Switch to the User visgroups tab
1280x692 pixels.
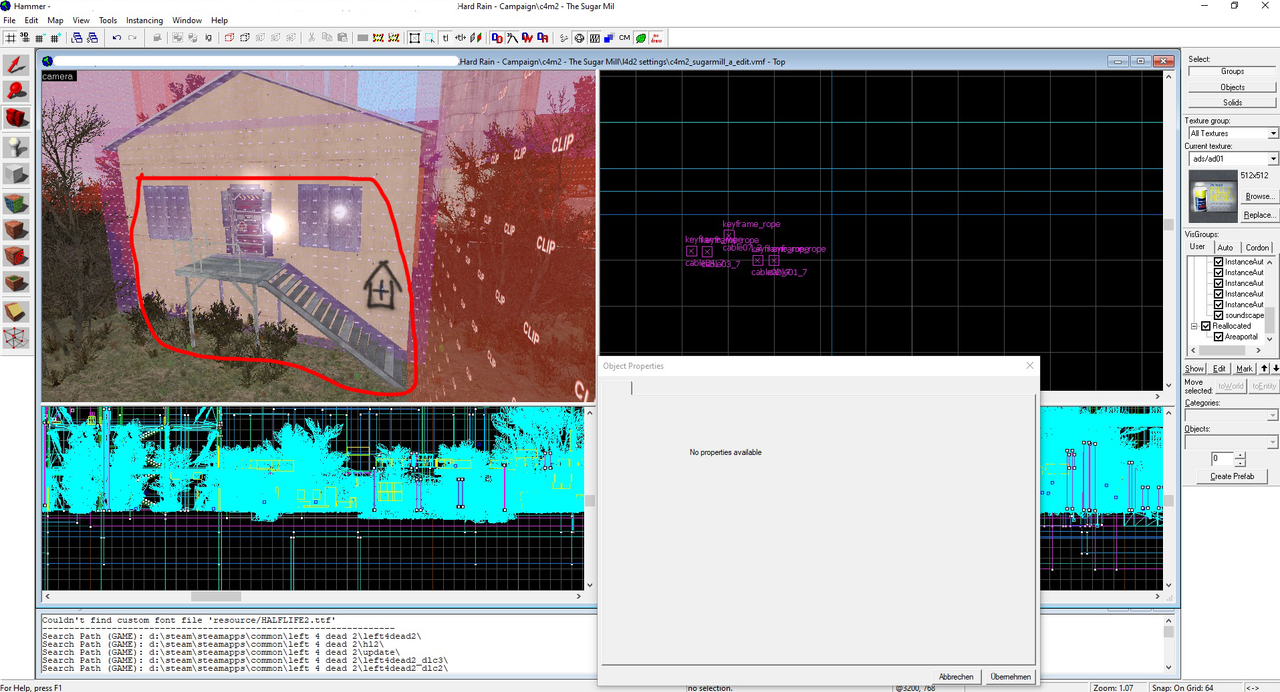click(1197, 247)
